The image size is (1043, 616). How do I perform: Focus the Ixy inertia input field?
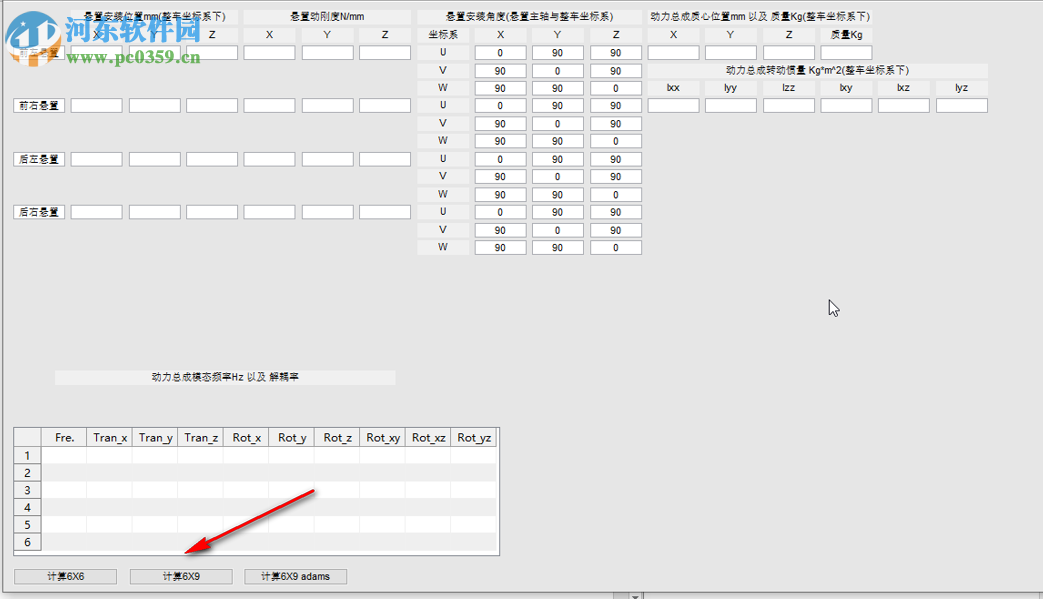coord(846,105)
